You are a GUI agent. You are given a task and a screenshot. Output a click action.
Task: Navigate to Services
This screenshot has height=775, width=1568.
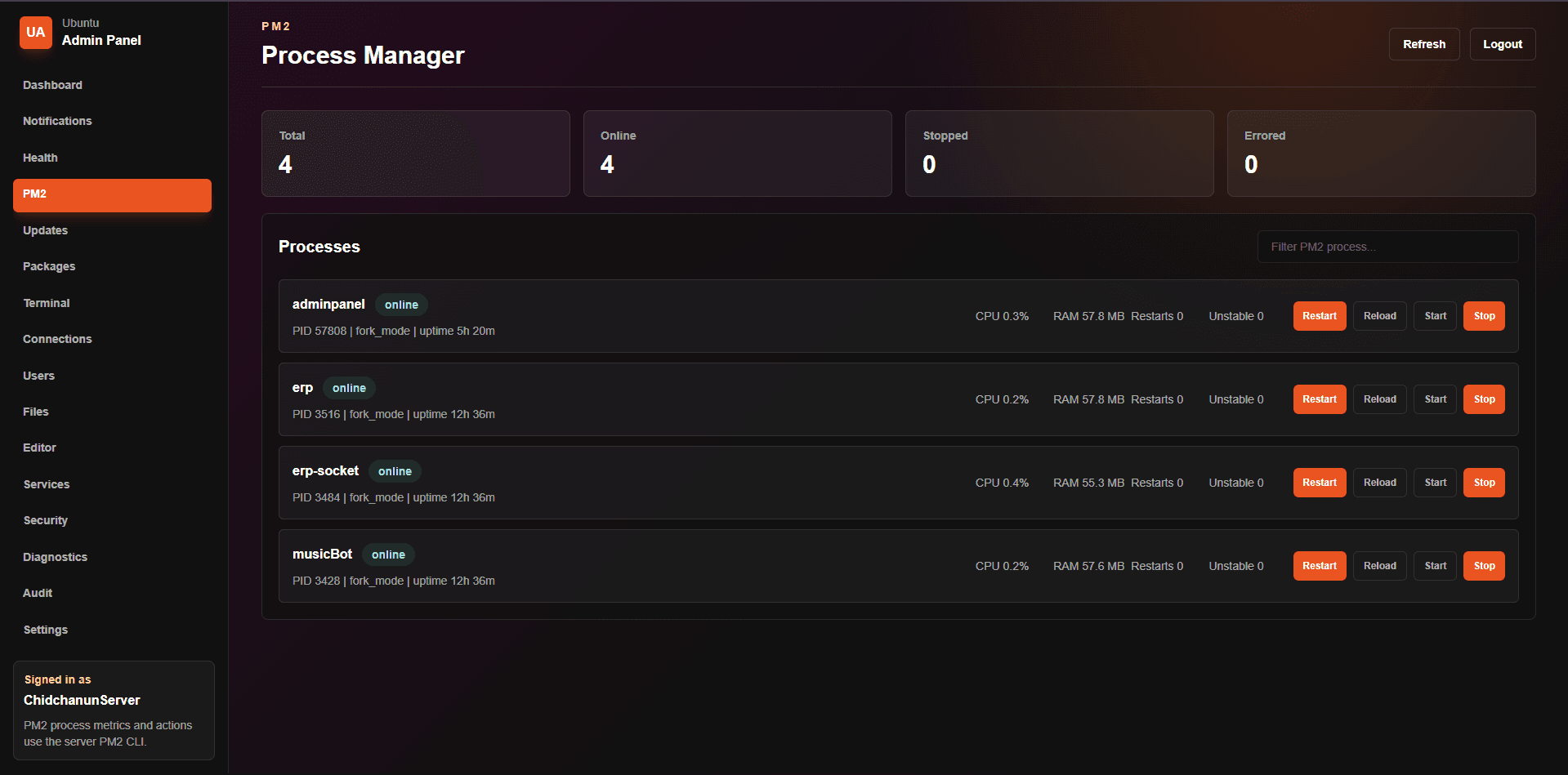(47, 484)
